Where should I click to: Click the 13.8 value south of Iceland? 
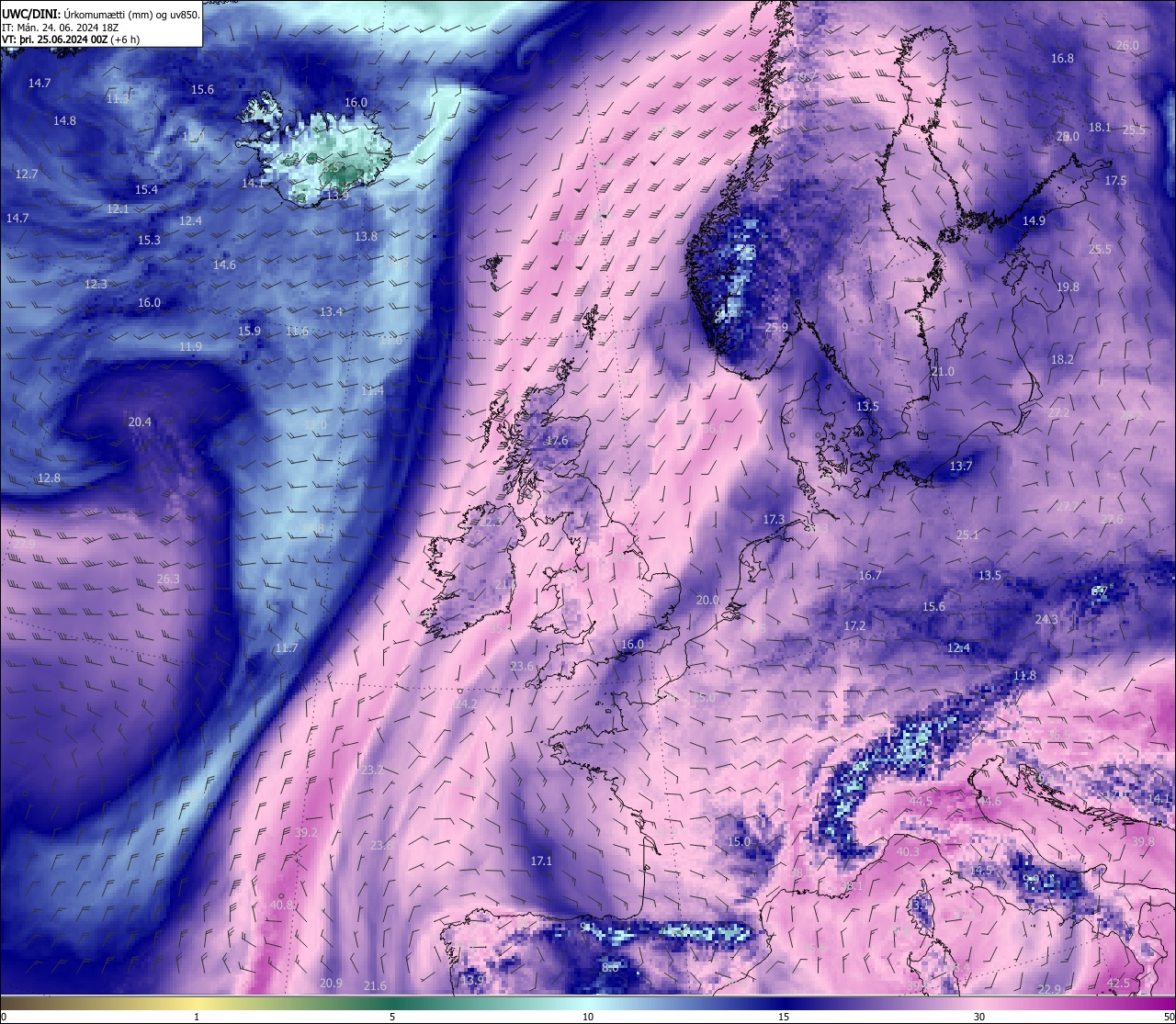[x=366, y=236]
